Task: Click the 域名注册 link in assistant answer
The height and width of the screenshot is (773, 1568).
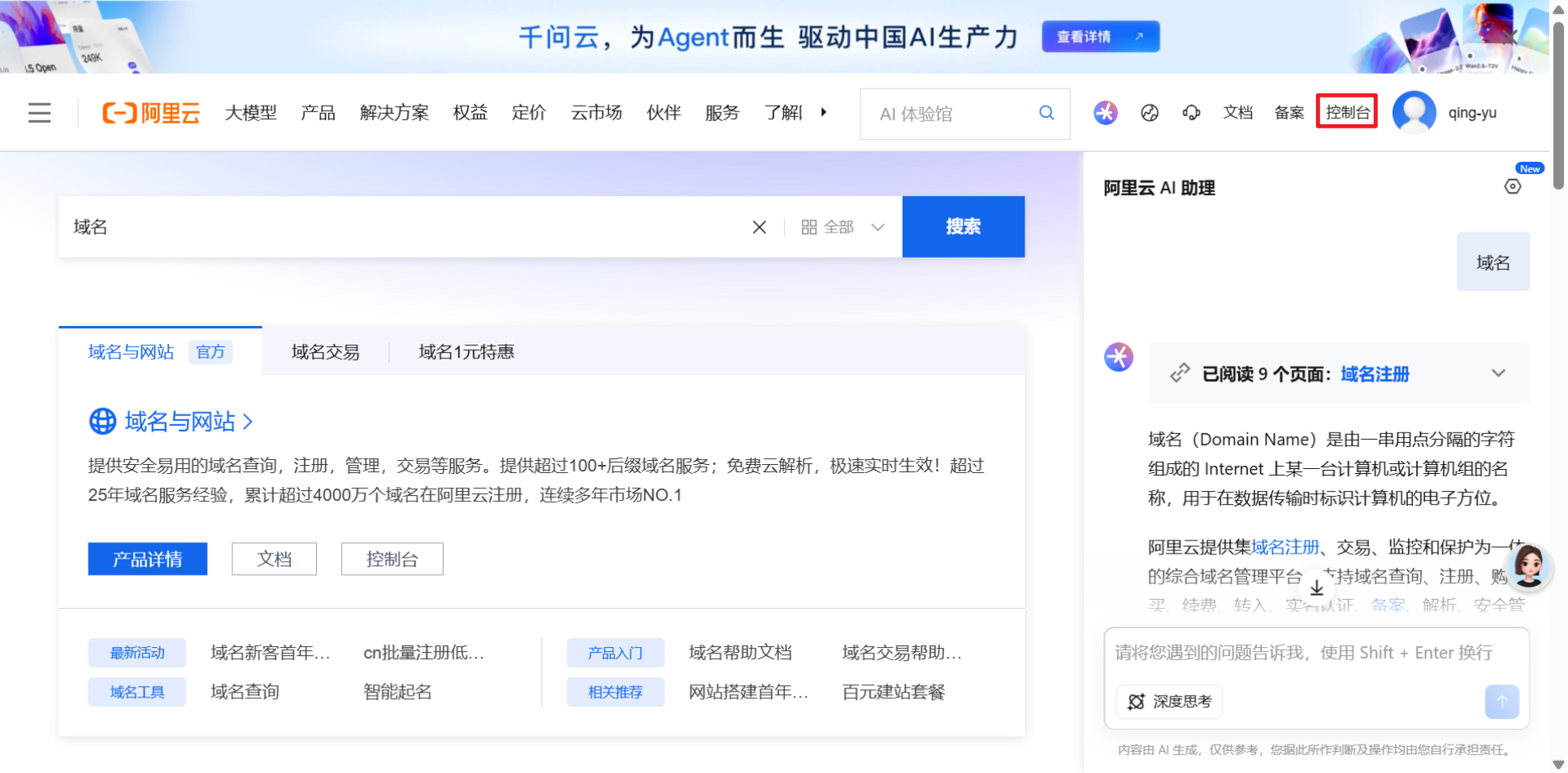Action: tap(1285, 547)
